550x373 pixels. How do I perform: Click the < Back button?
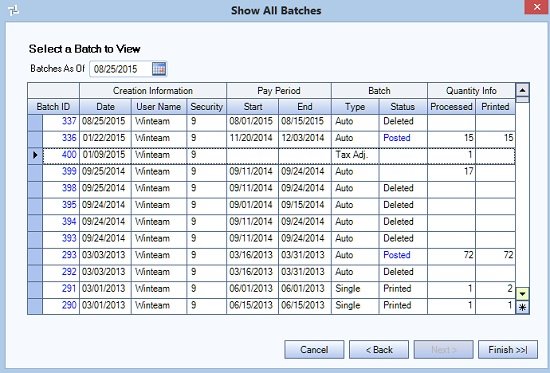point(379,349)
